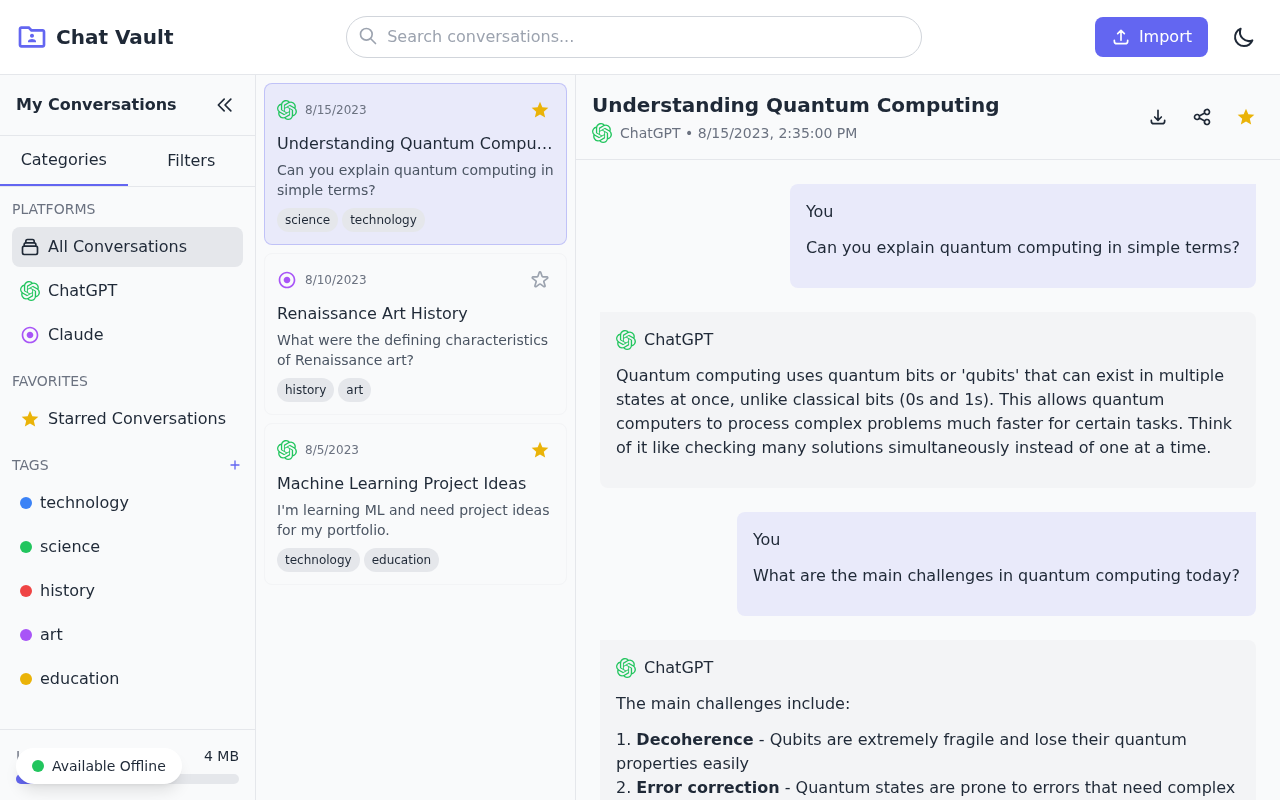The image size is (1280, 800).
Task: Switch to the Filters tab
Action: [x=191, y=161]
